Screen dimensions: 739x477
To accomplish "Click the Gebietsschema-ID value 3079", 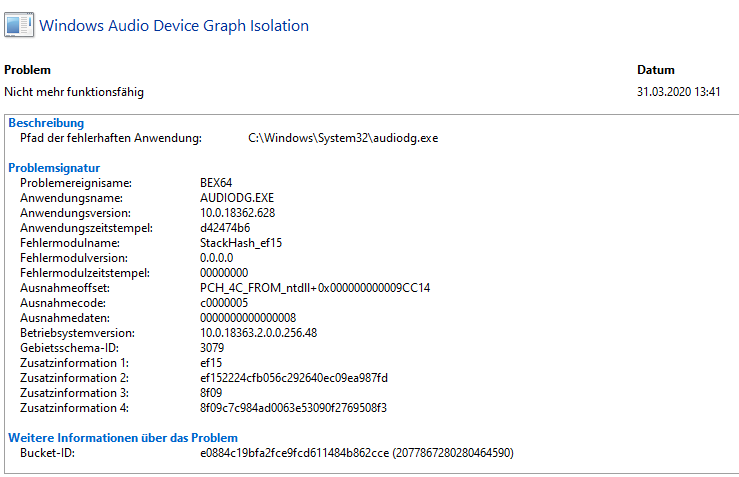I will [212, 348].
